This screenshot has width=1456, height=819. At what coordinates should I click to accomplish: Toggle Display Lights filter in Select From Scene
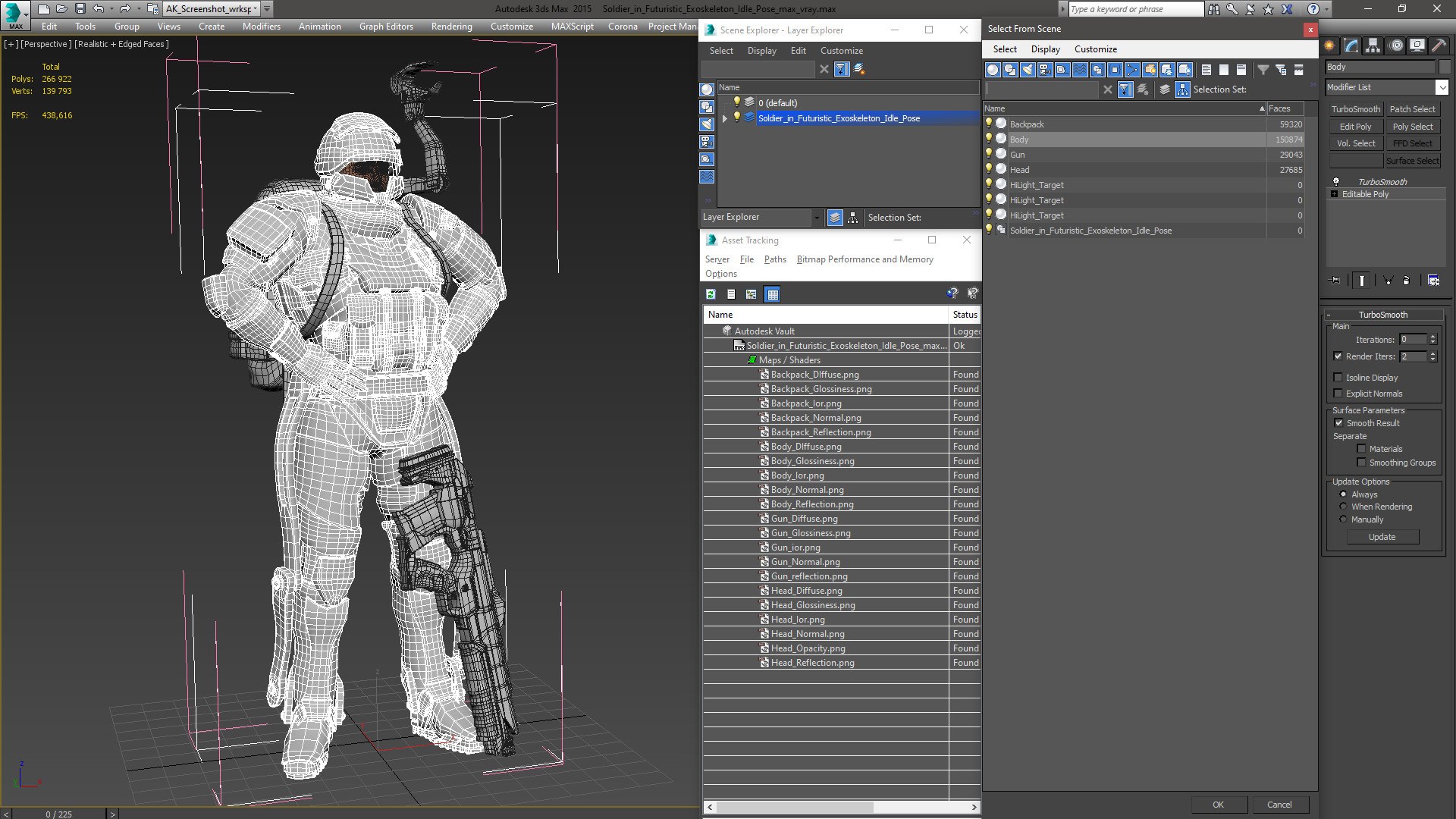(x=1028, y=70)
